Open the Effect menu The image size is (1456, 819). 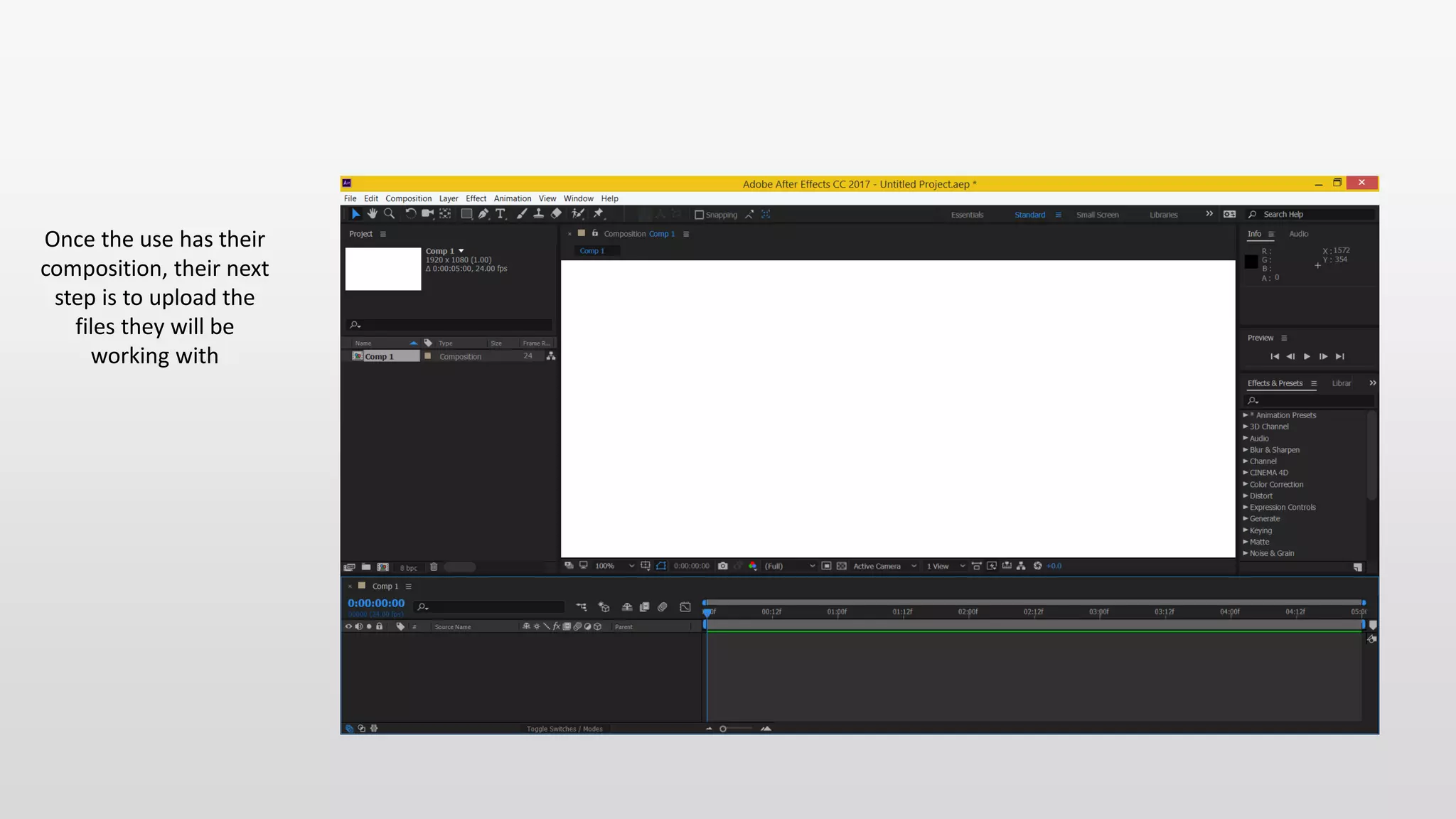coord(476,199)
